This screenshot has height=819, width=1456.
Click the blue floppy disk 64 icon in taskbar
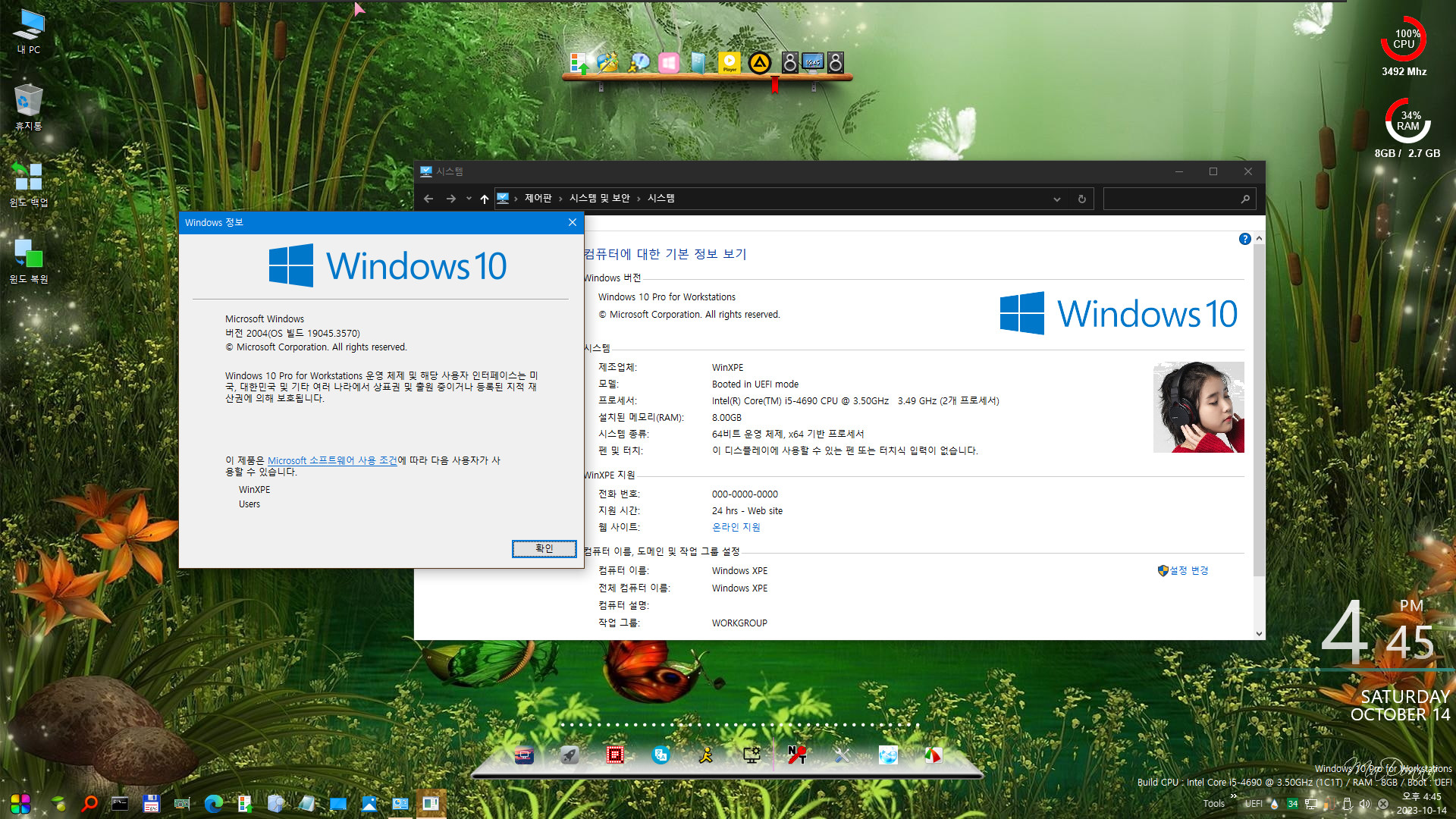click(151, 803)
